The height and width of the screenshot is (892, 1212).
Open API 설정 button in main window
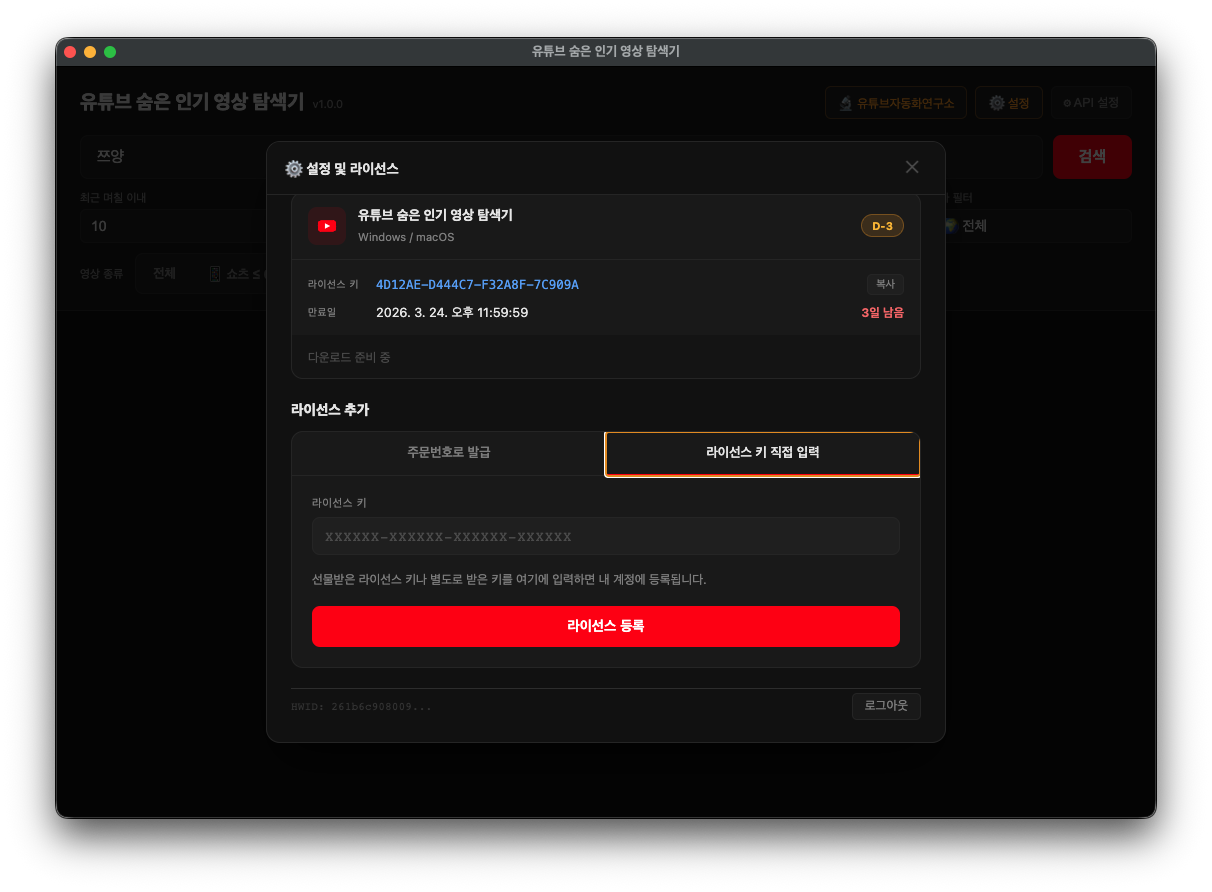(1091, 102)
